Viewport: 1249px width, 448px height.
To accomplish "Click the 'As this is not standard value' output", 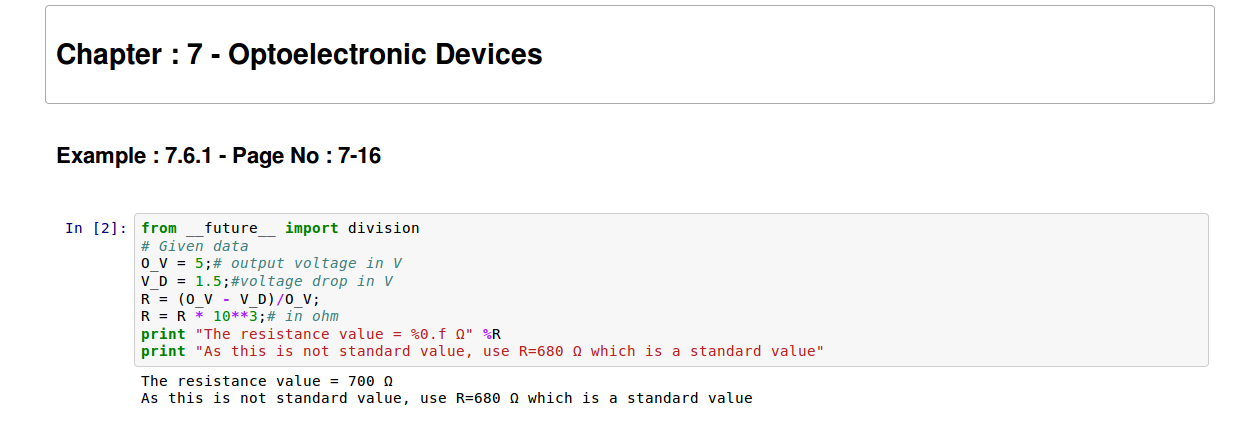I will (x=446, y=398).
